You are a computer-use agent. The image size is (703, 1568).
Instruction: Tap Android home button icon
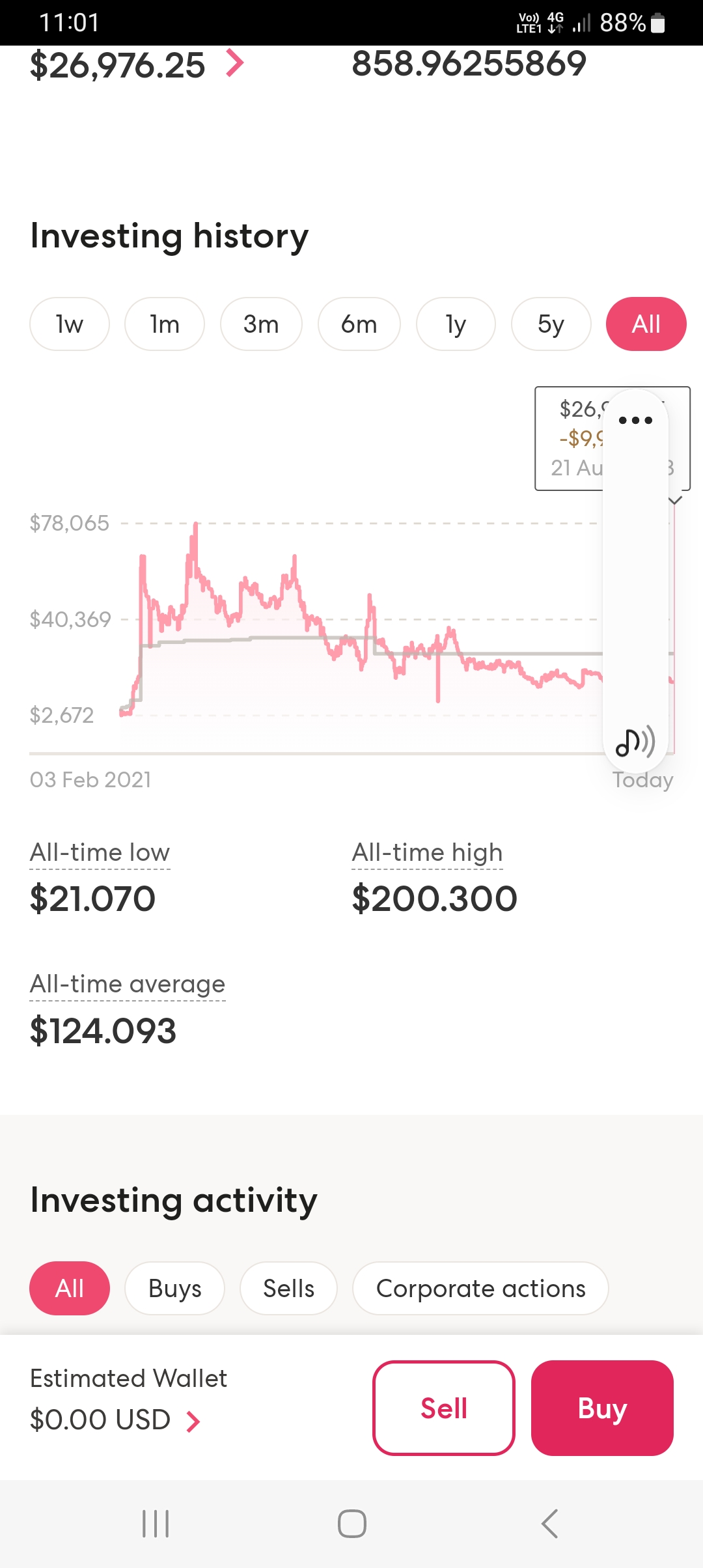(352, 1524)
